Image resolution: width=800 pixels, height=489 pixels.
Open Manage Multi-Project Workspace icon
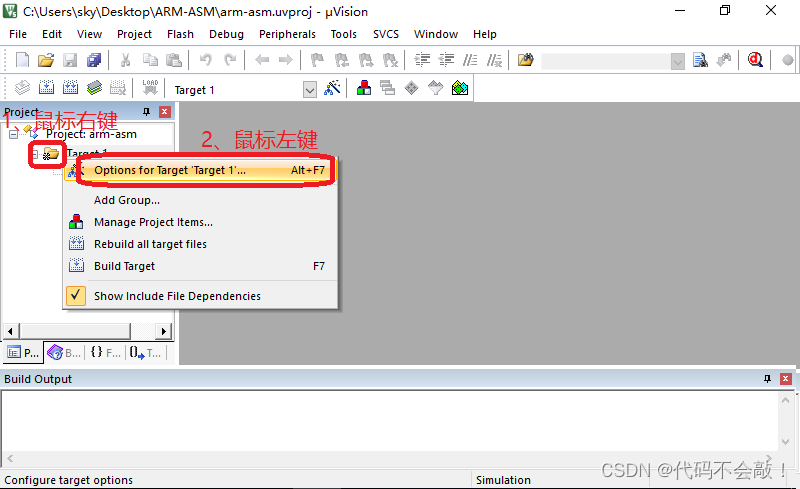coord(387,88)
